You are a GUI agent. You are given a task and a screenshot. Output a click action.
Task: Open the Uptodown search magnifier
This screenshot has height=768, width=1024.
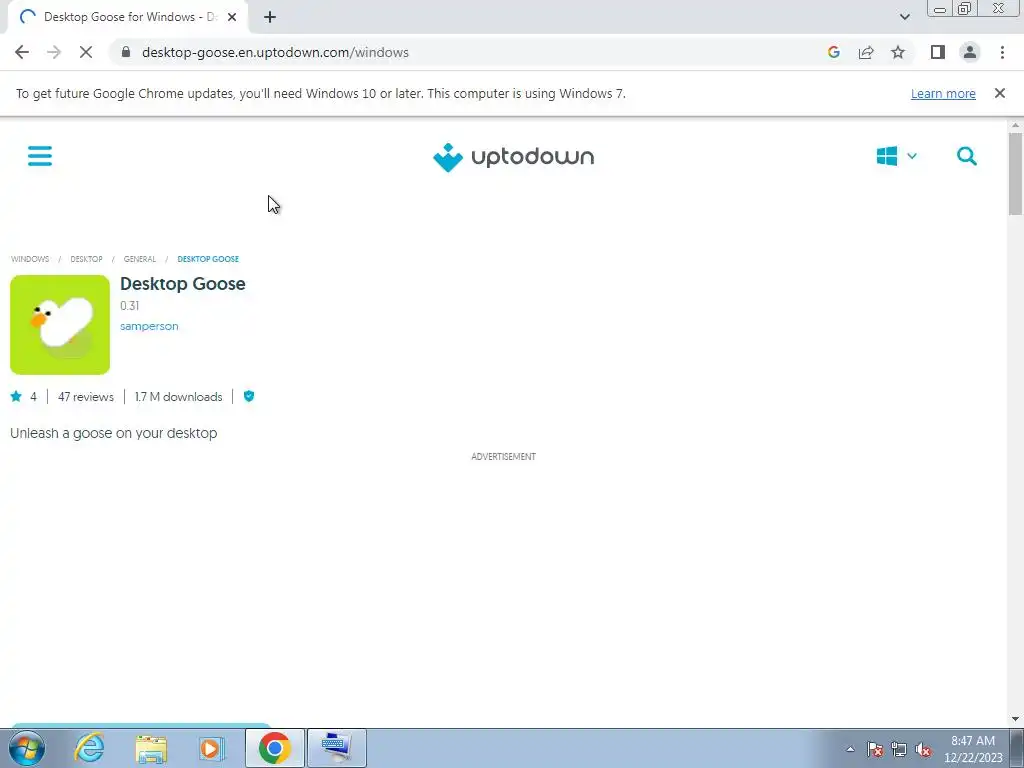967,156
